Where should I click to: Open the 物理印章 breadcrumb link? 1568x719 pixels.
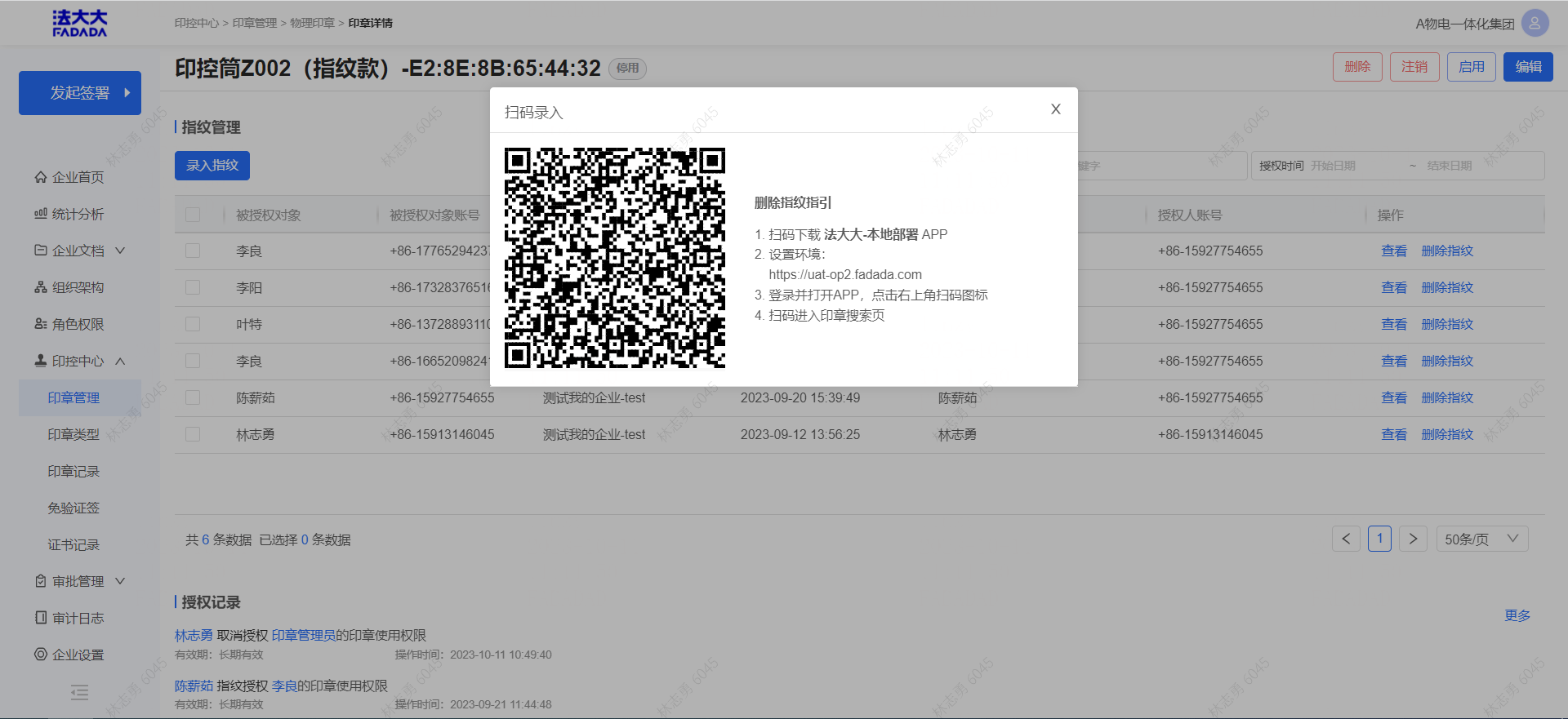click(313, 23)
